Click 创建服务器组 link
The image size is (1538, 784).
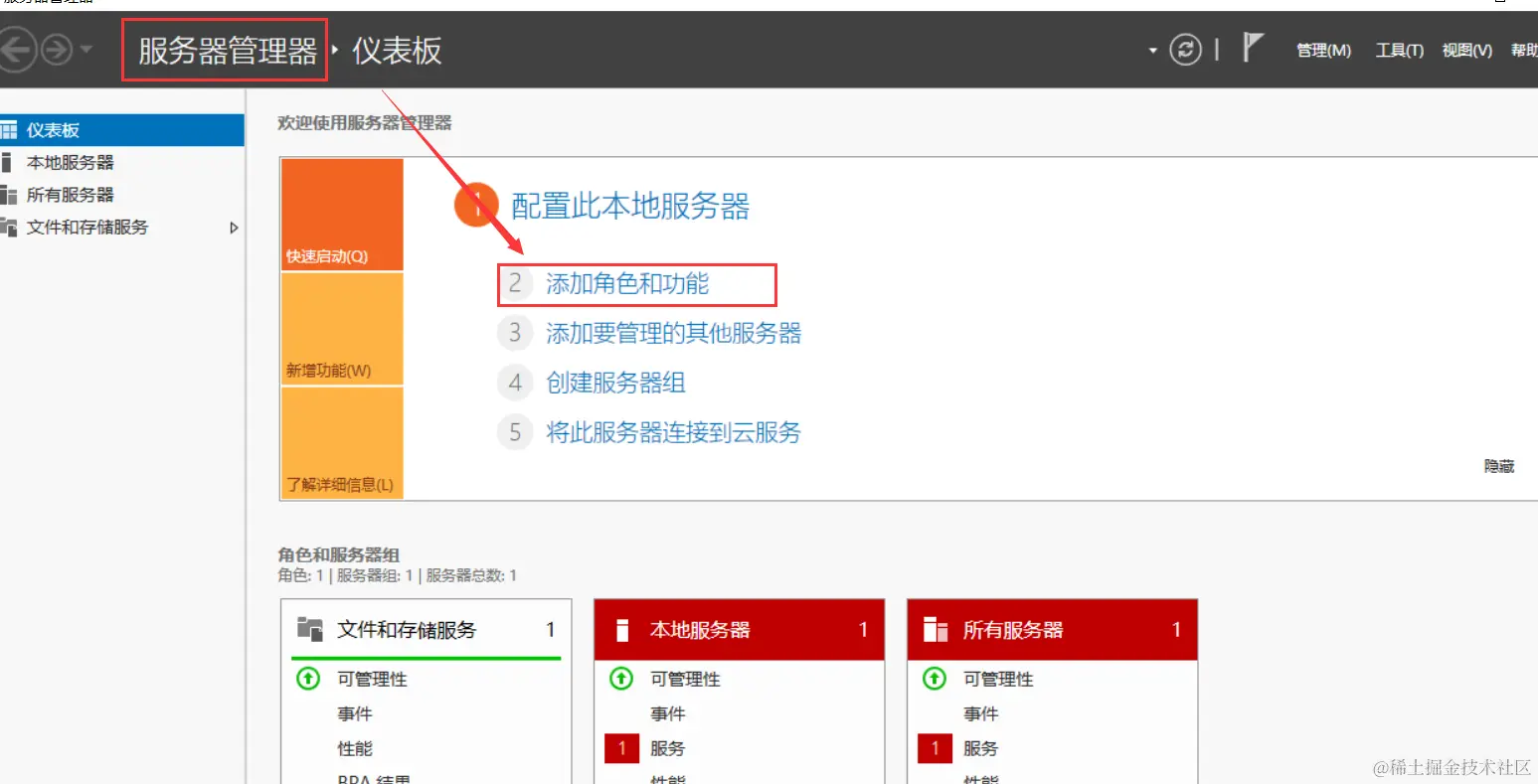[615, 383]
